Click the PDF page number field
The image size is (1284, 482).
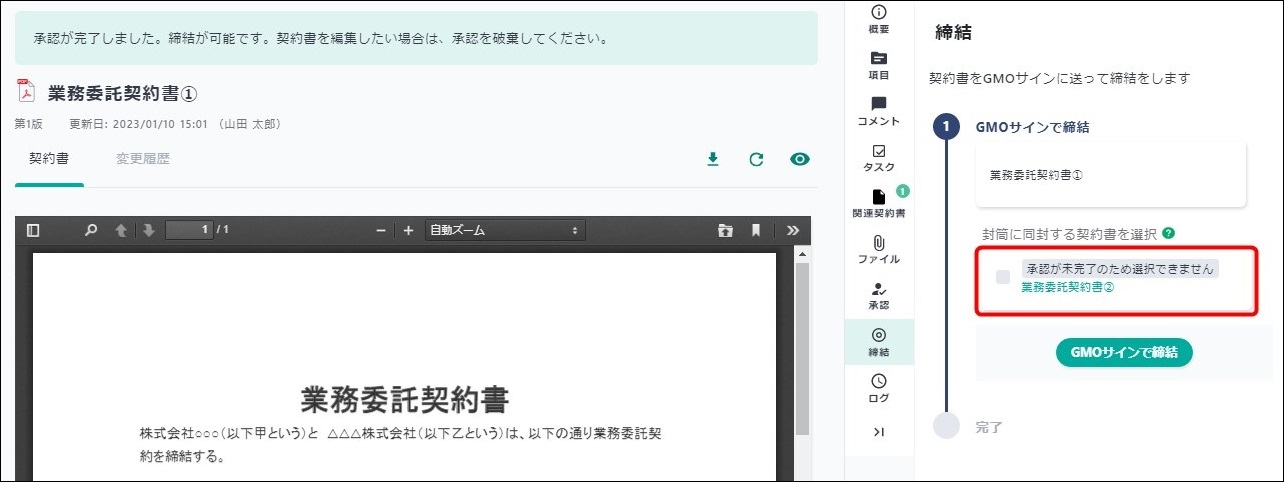tap(189, 230)
